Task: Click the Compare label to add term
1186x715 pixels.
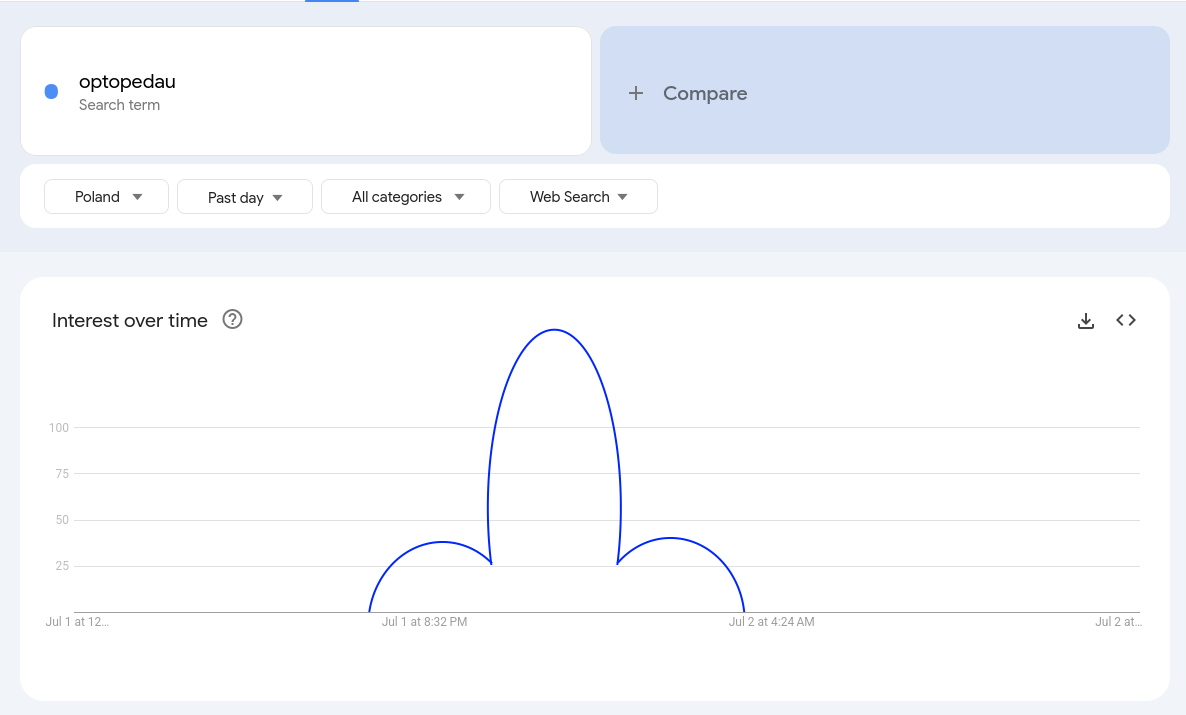Action: coord(705,93)
